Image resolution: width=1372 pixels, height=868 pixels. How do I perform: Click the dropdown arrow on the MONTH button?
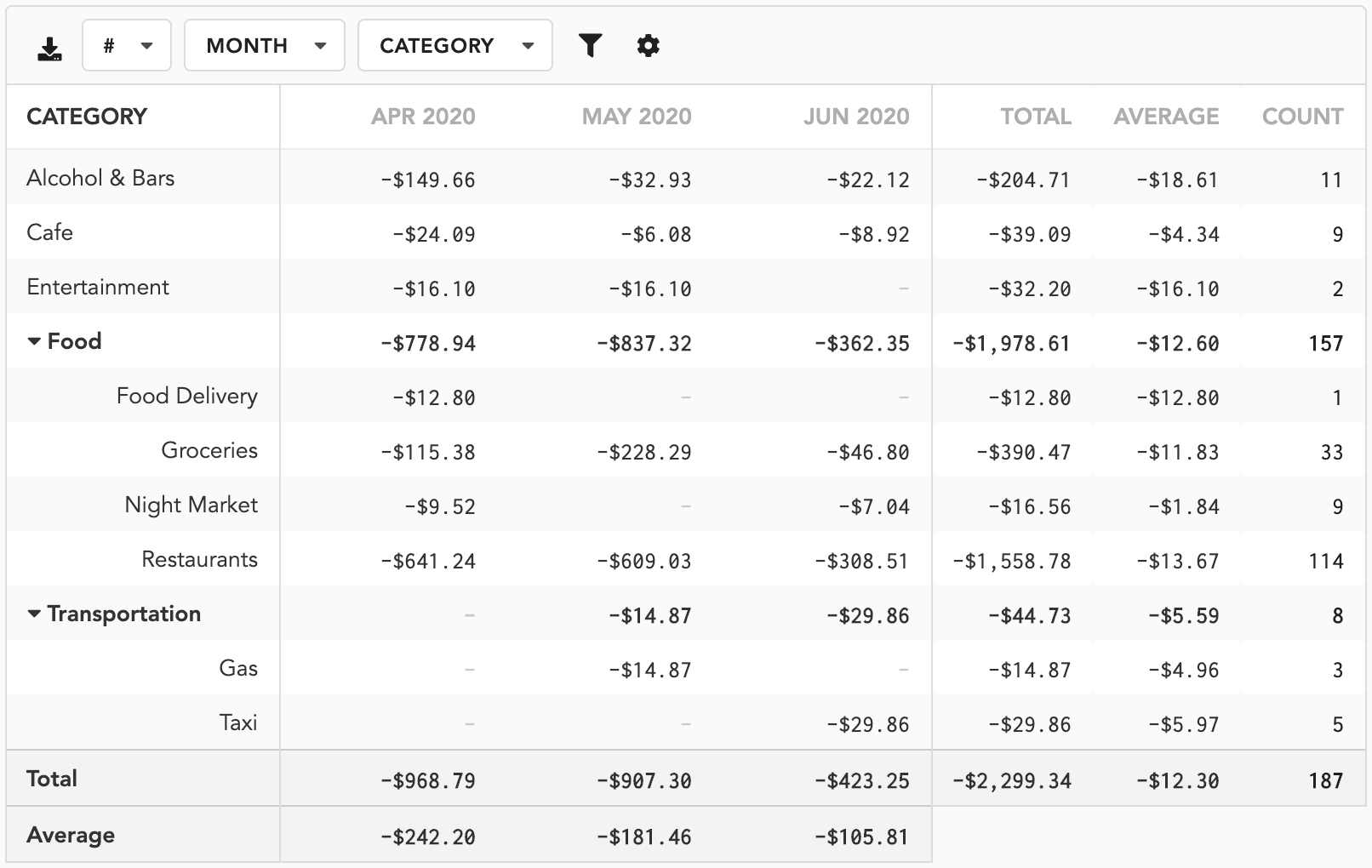(319, 46)
